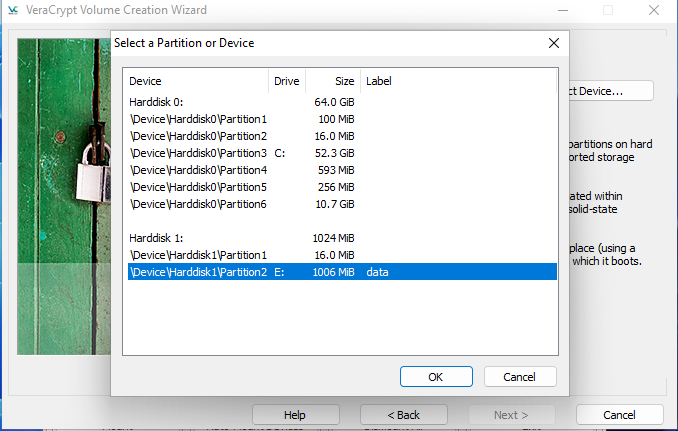Click the 64.0 GiB size value
The height and width of the screenshot is (431, 678).
pos(334,102)
